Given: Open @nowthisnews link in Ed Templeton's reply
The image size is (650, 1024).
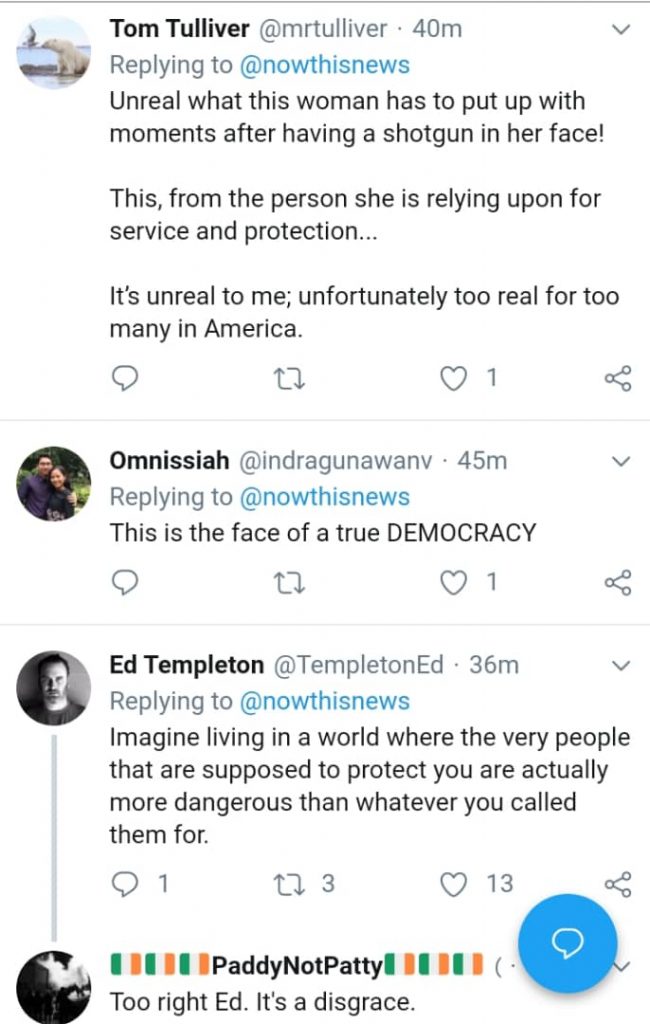Looking at the screenshot, I should click(x=326, y=701).
